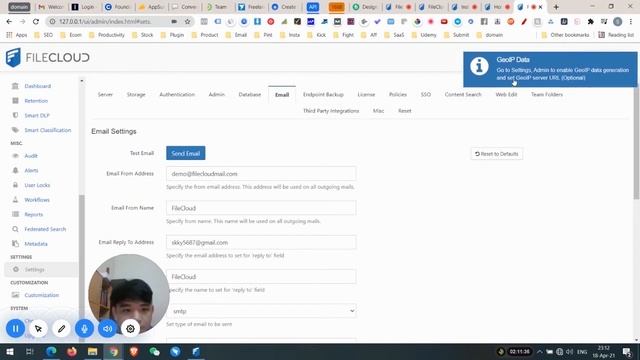Click the Send Email test button

coord(186,153)
